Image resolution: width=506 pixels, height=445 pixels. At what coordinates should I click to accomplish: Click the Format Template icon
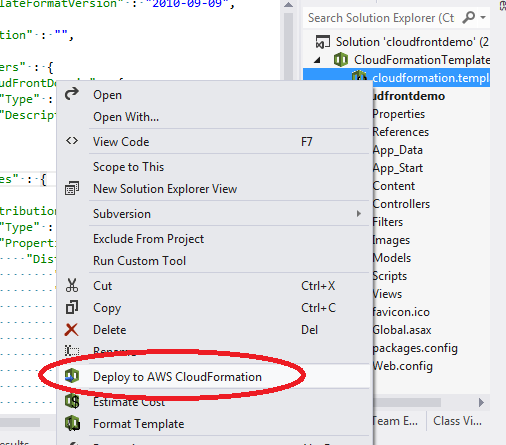click(72, 423)
